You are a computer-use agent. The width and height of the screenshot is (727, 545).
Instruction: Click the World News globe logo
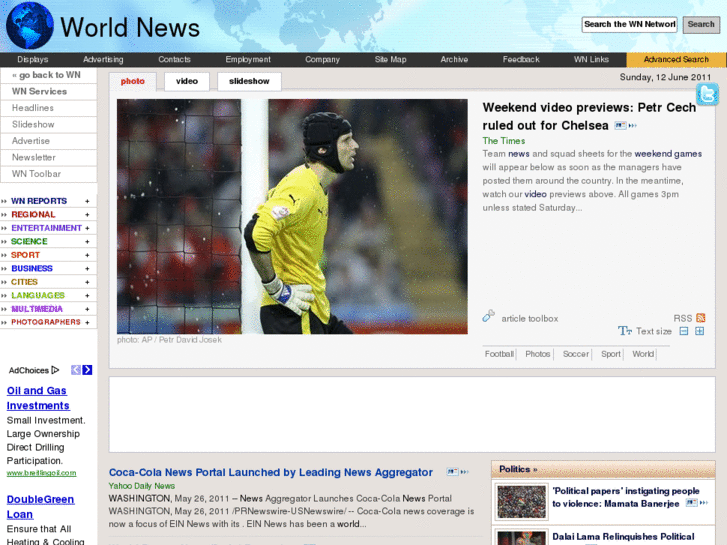[x=30, y=26]
